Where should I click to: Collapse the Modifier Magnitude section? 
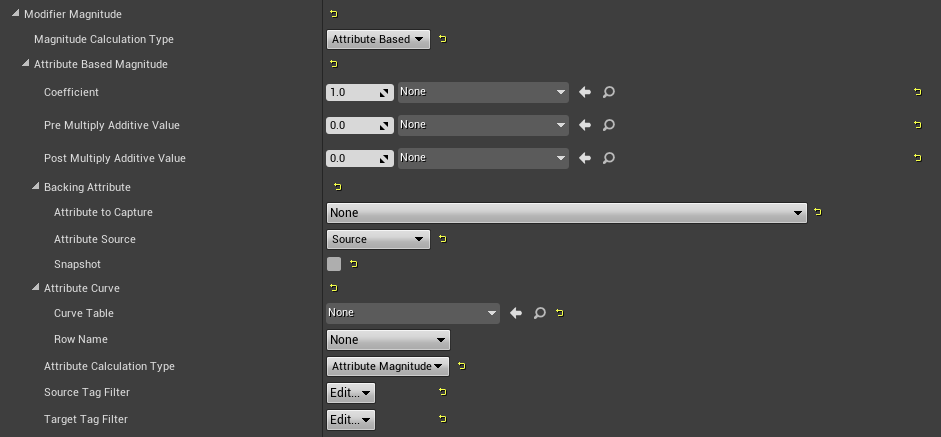pyautogui.click(x=16, y=13)
